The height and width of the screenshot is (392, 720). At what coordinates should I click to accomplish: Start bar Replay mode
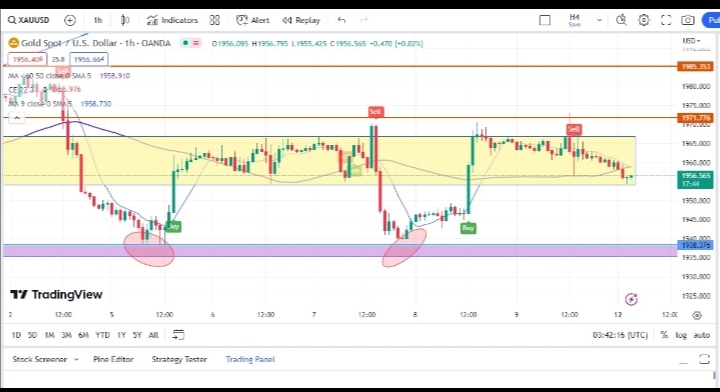pos(301,20)
